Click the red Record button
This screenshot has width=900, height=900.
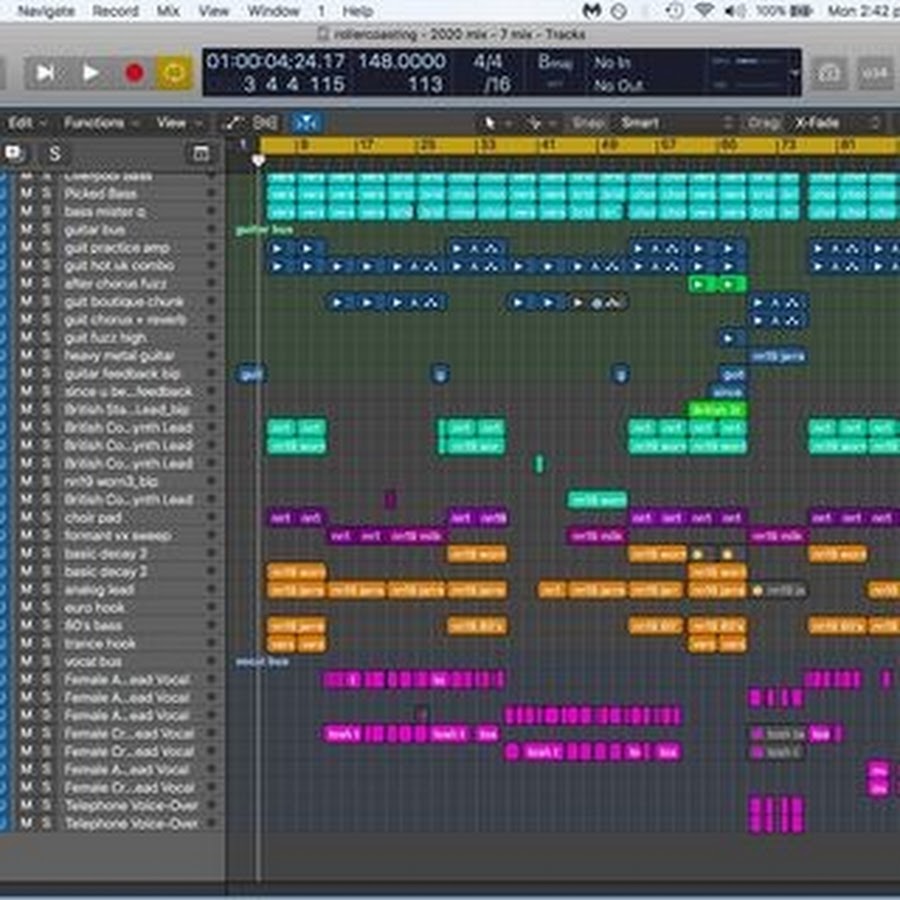pyautogui.click(x=134, y=73)
